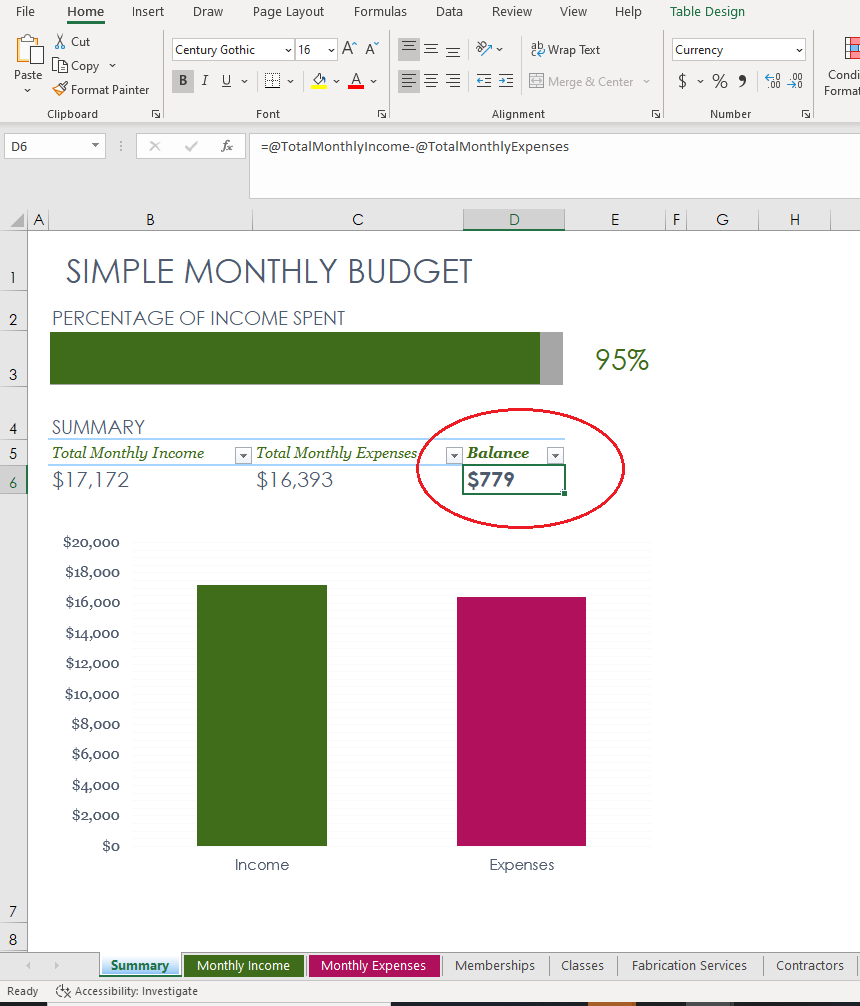Viewport: 860px width, 1006px height.
Task: Expand Merge & Center dropdown arrow
Action: pos(646,81)
